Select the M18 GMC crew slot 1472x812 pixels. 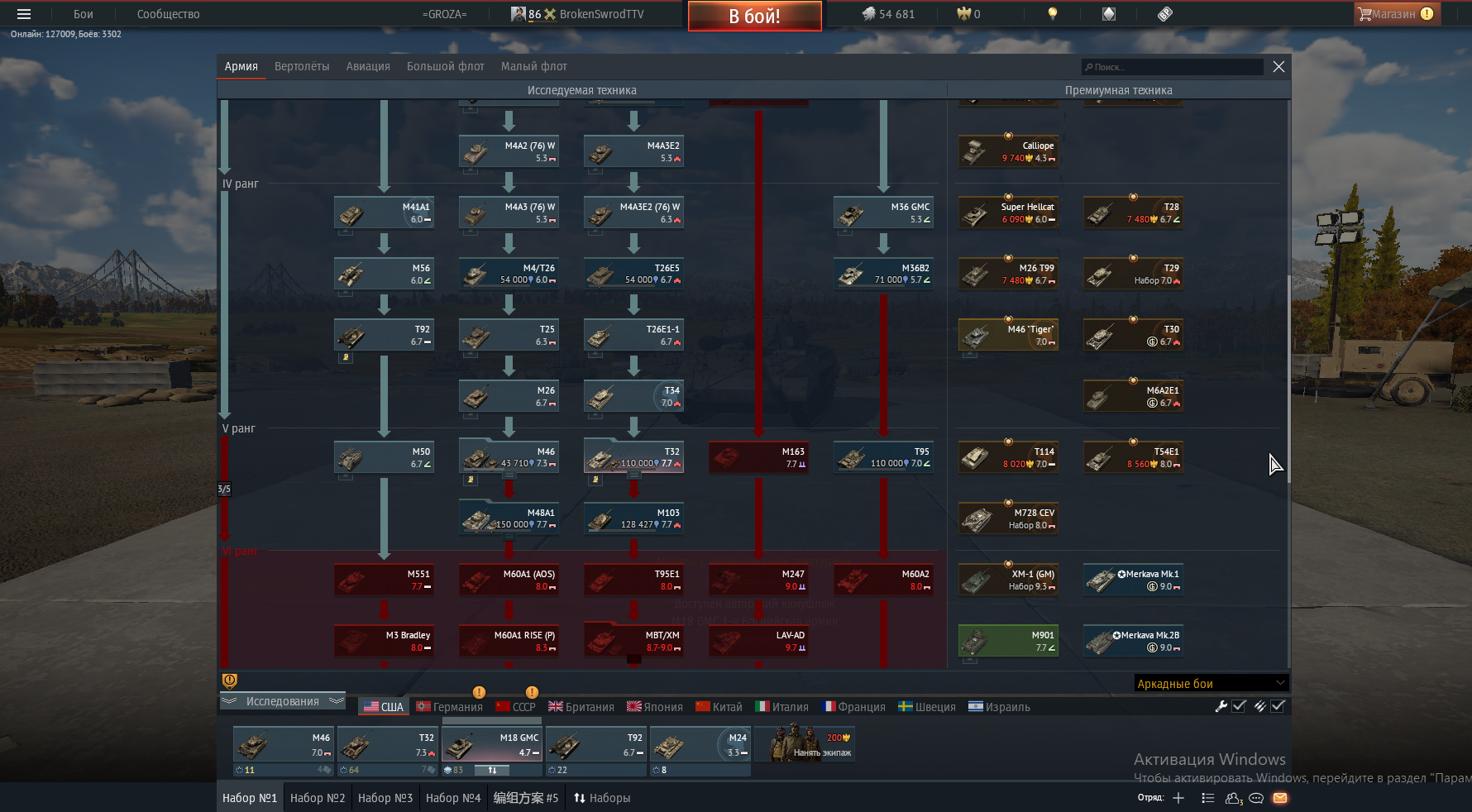492,743
